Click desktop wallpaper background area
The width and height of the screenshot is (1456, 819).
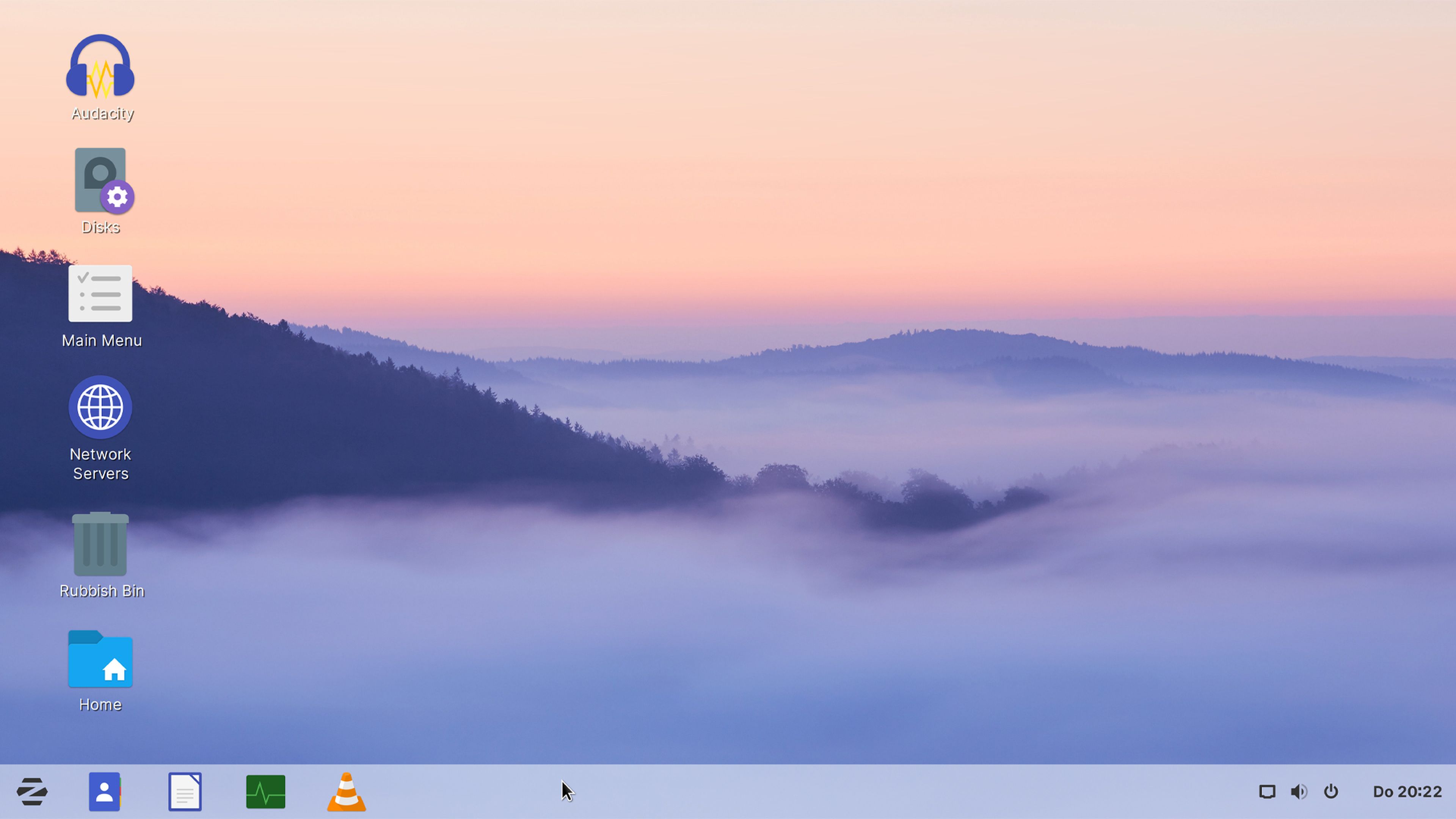pyautogui.click(x=728, y=400)
